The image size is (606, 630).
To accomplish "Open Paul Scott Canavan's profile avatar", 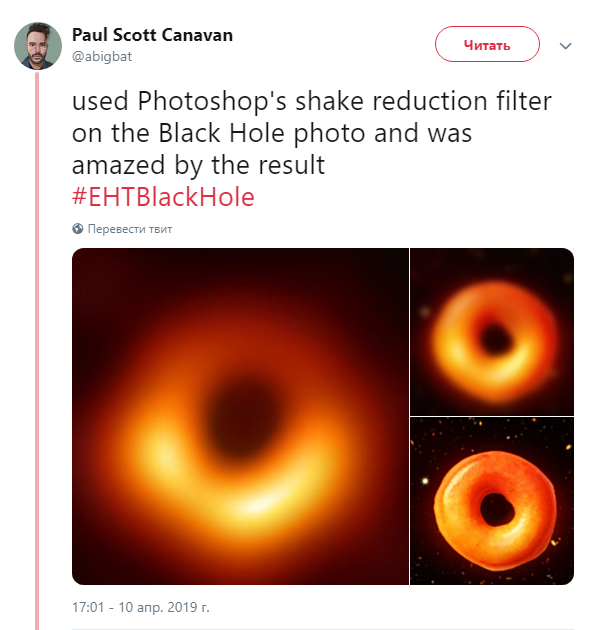I will [x=38, y=46].
